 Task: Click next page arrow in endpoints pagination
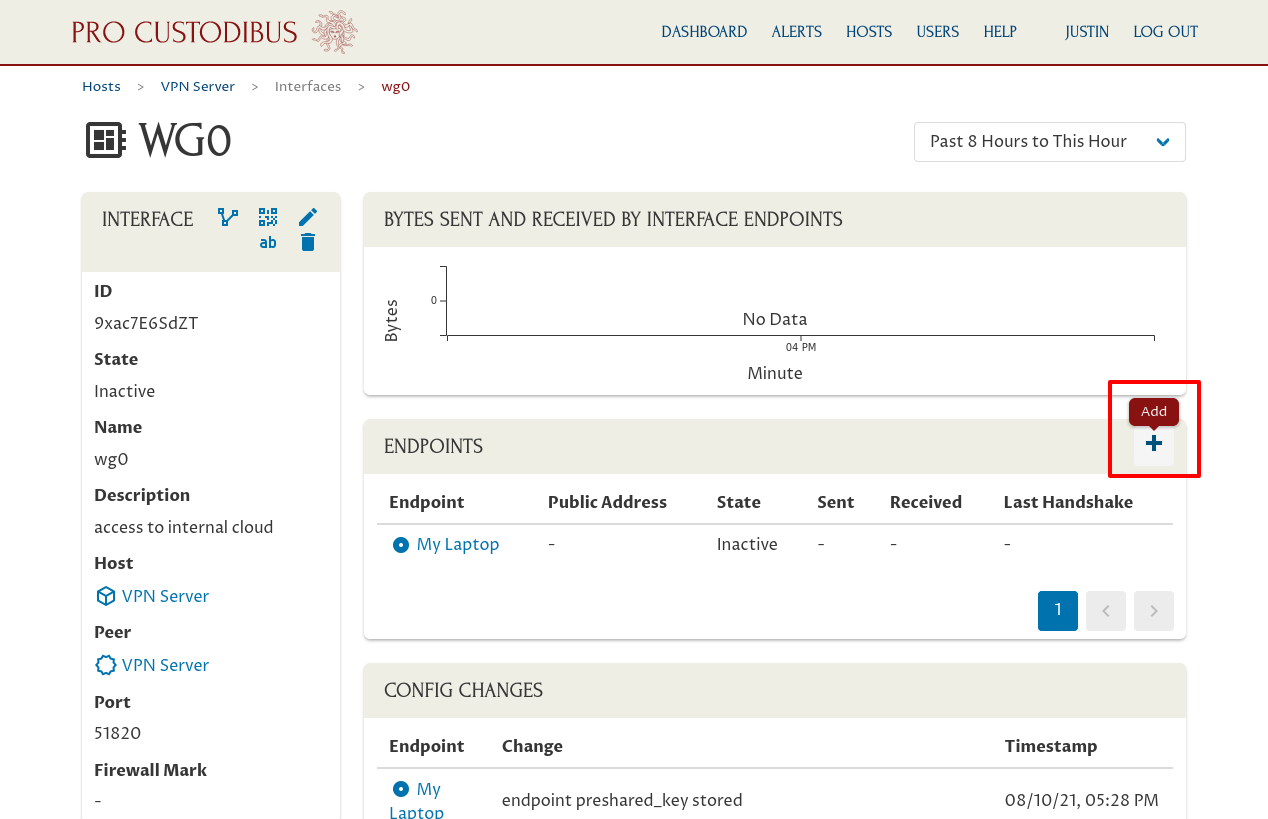tap(1154, 611)
